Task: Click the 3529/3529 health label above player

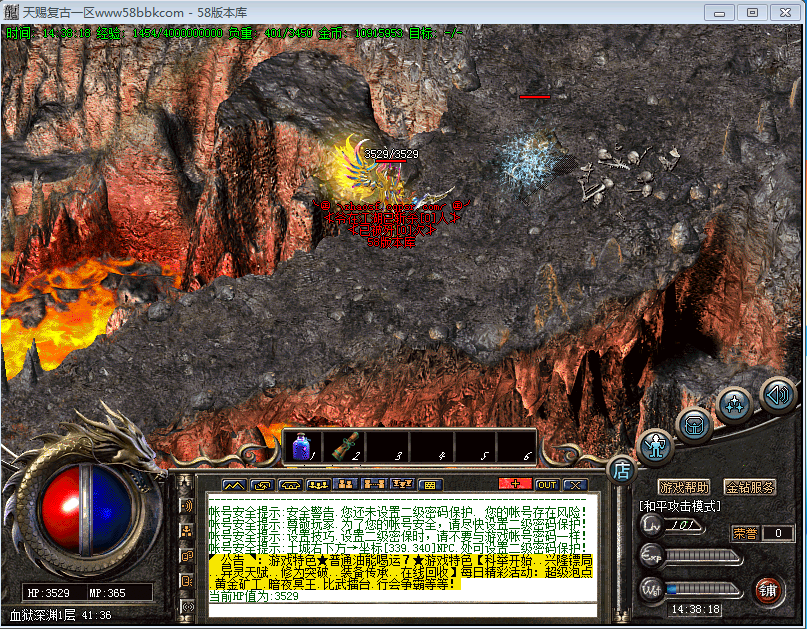Action: (x=391, y=153)
